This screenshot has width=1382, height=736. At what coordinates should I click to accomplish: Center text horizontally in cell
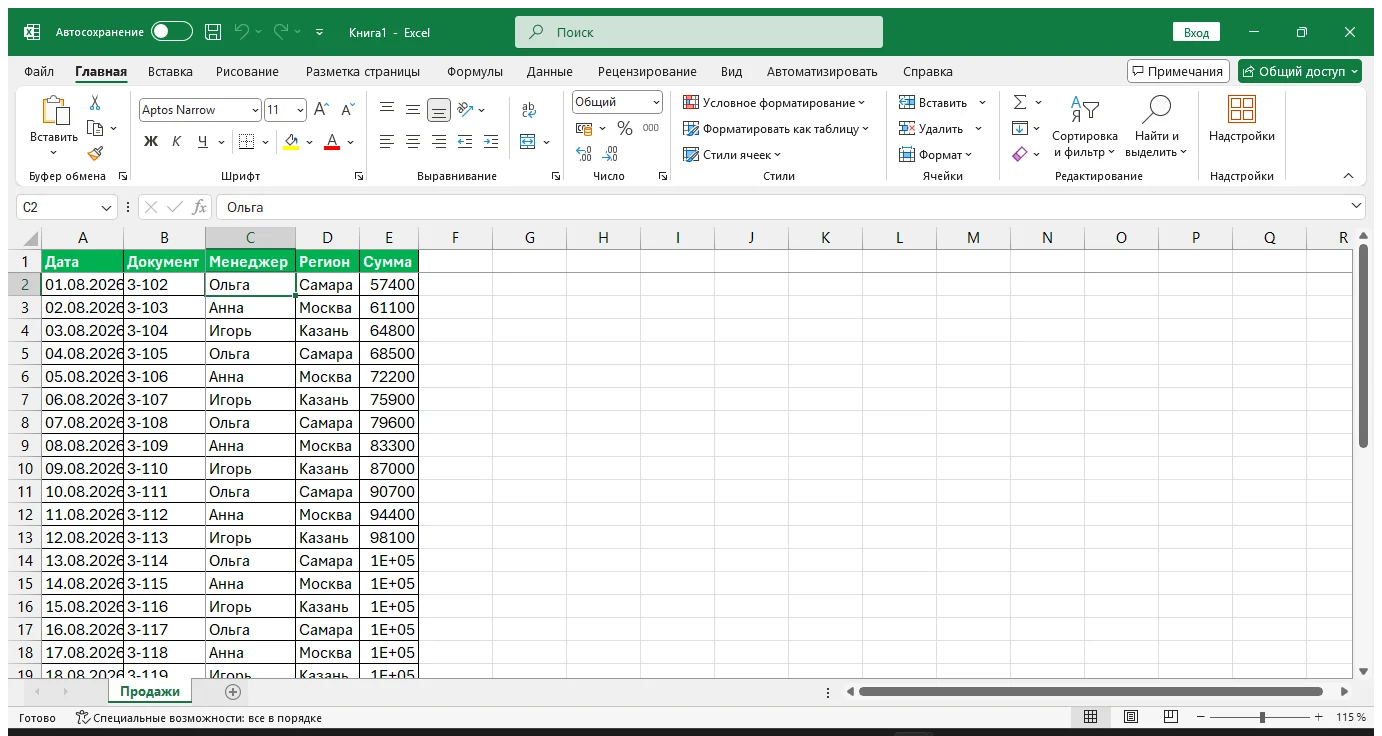click(412, 142)
